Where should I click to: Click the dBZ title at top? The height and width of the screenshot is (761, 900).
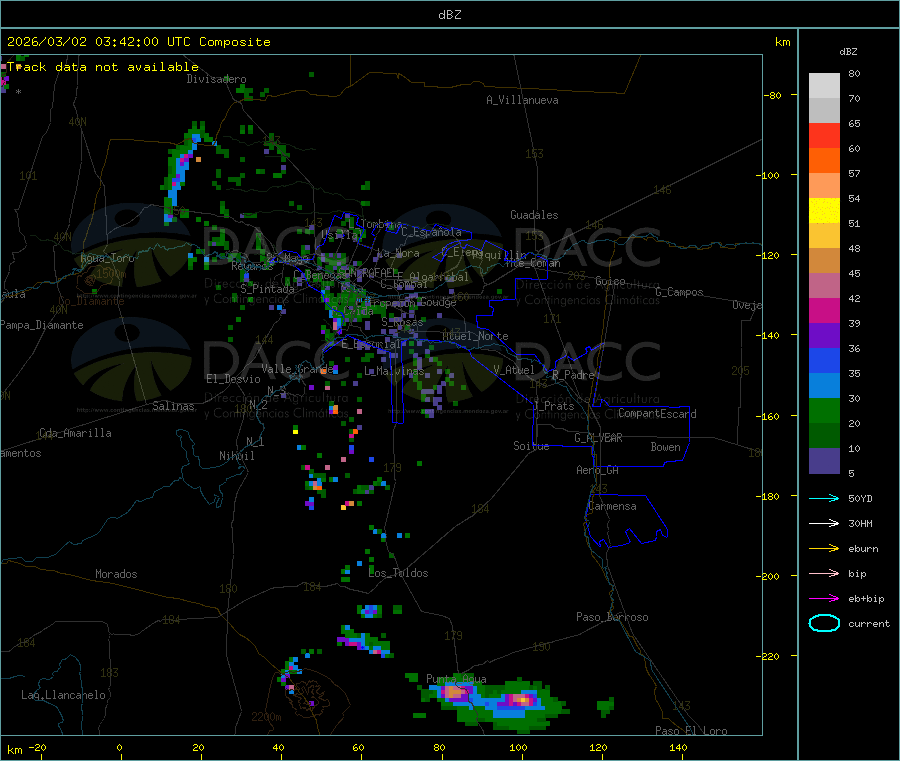tap(449, 15)
